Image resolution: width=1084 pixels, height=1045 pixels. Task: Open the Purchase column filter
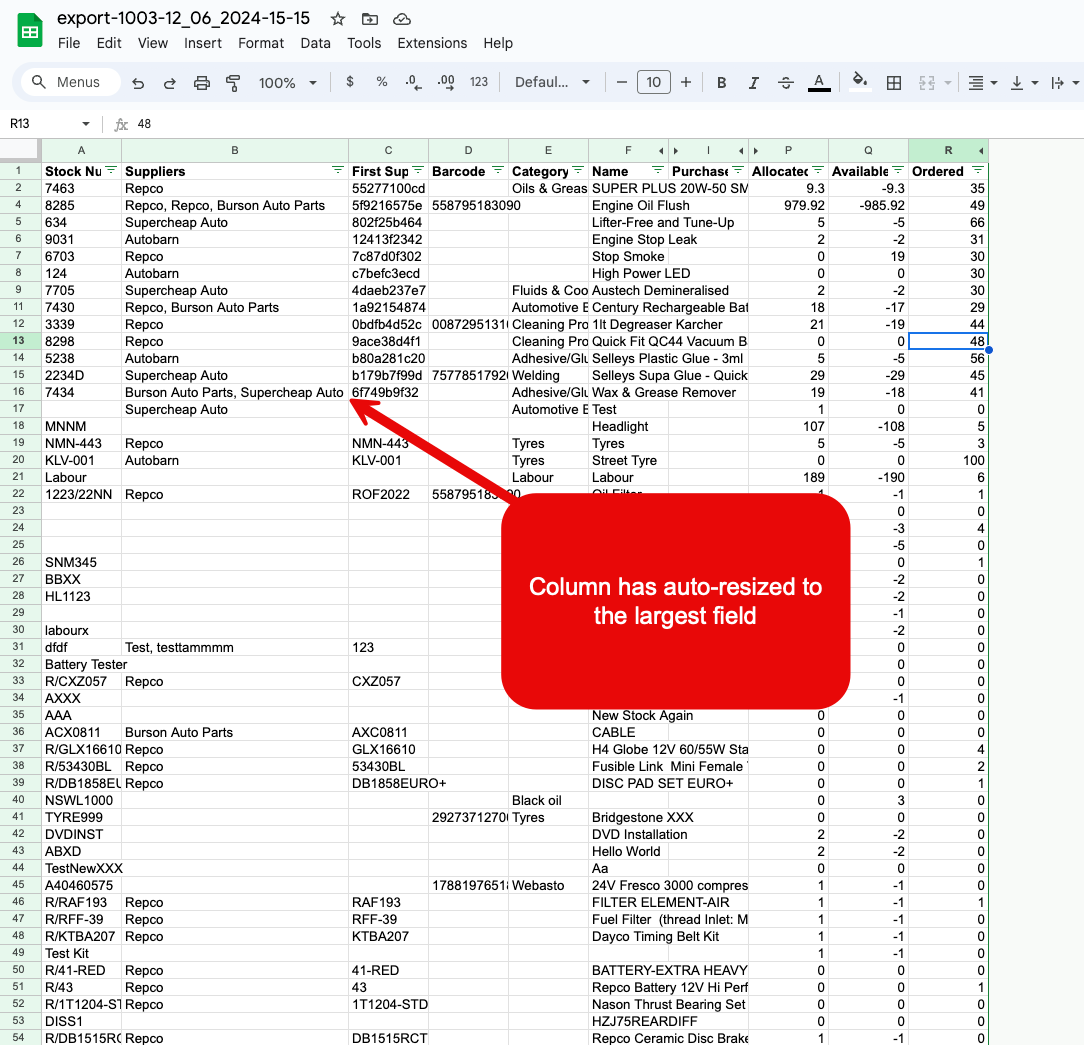(738, 170)
